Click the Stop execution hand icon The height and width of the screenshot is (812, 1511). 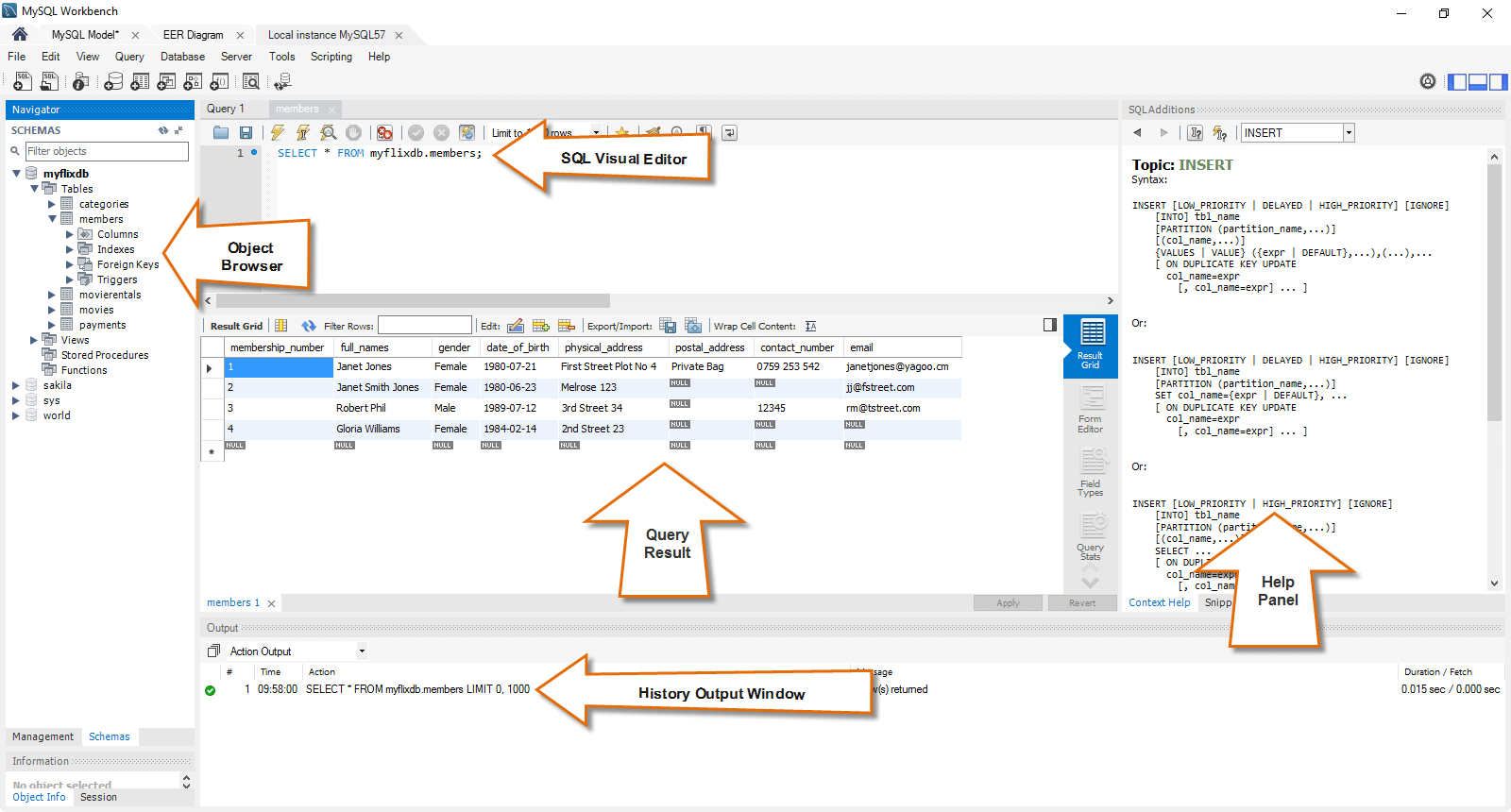[x=353, y=133]
